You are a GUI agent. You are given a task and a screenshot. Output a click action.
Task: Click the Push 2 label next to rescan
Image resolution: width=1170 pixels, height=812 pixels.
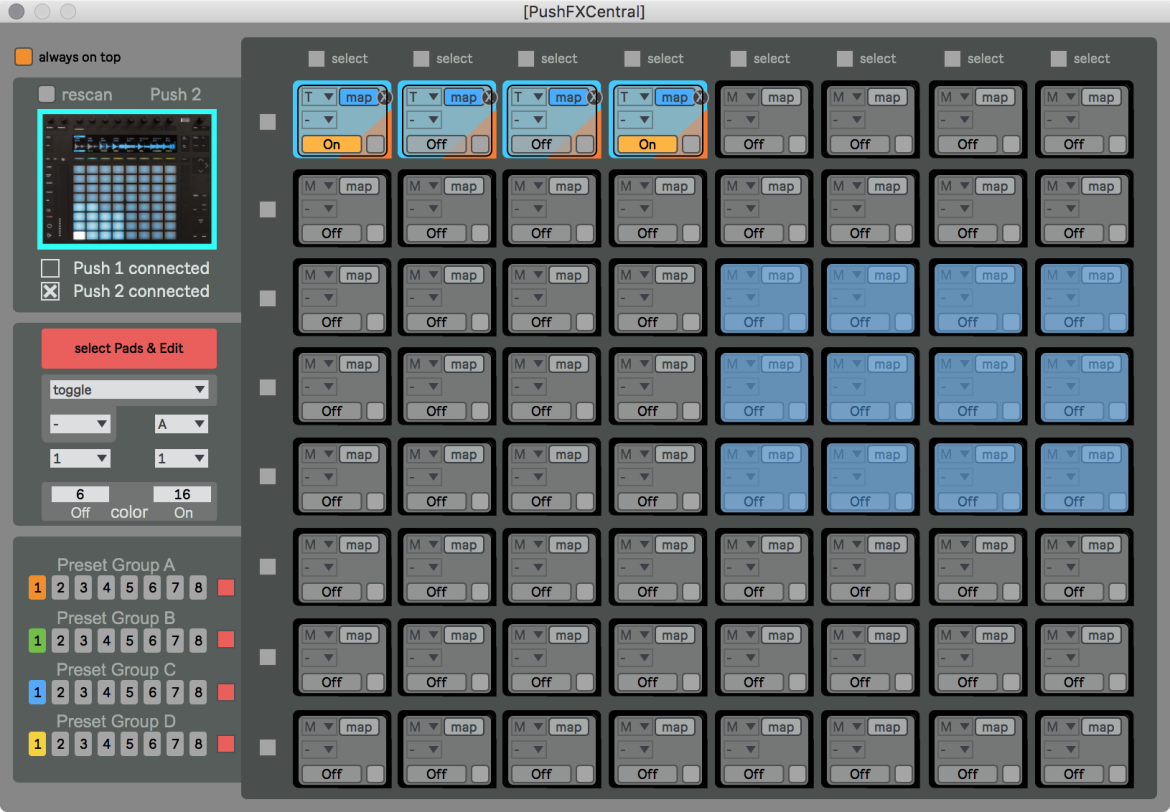pos(175,95)
